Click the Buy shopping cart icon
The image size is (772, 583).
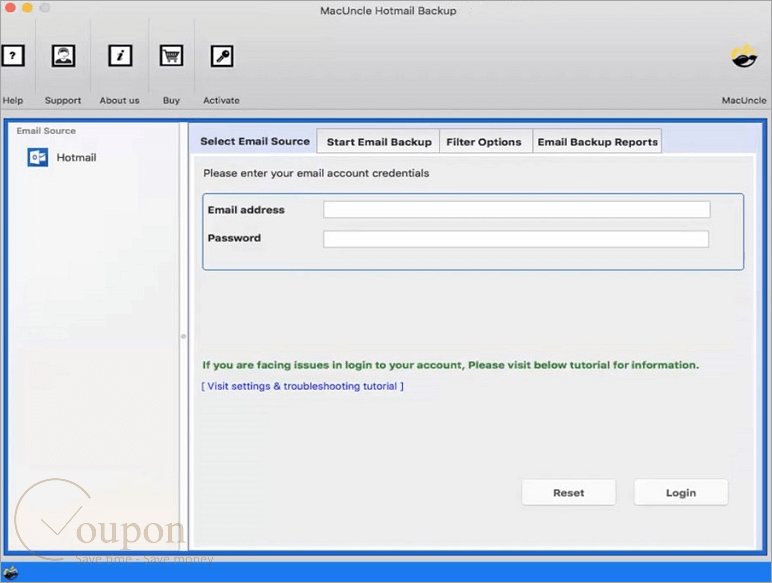pos(171,56)
